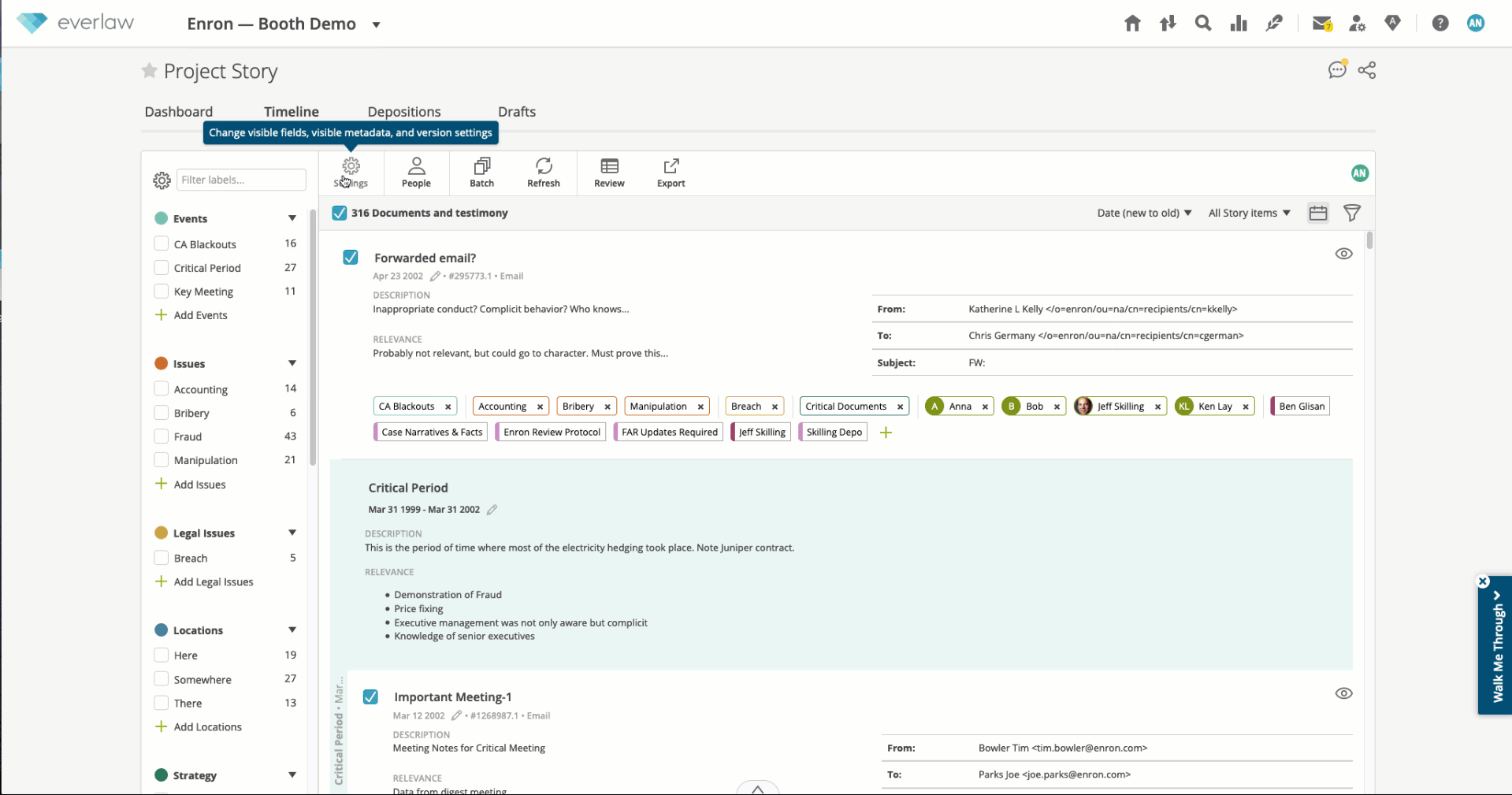
Task: Switch to the Drafts tab
Action: pyautogui.click(x=517, y=112)
